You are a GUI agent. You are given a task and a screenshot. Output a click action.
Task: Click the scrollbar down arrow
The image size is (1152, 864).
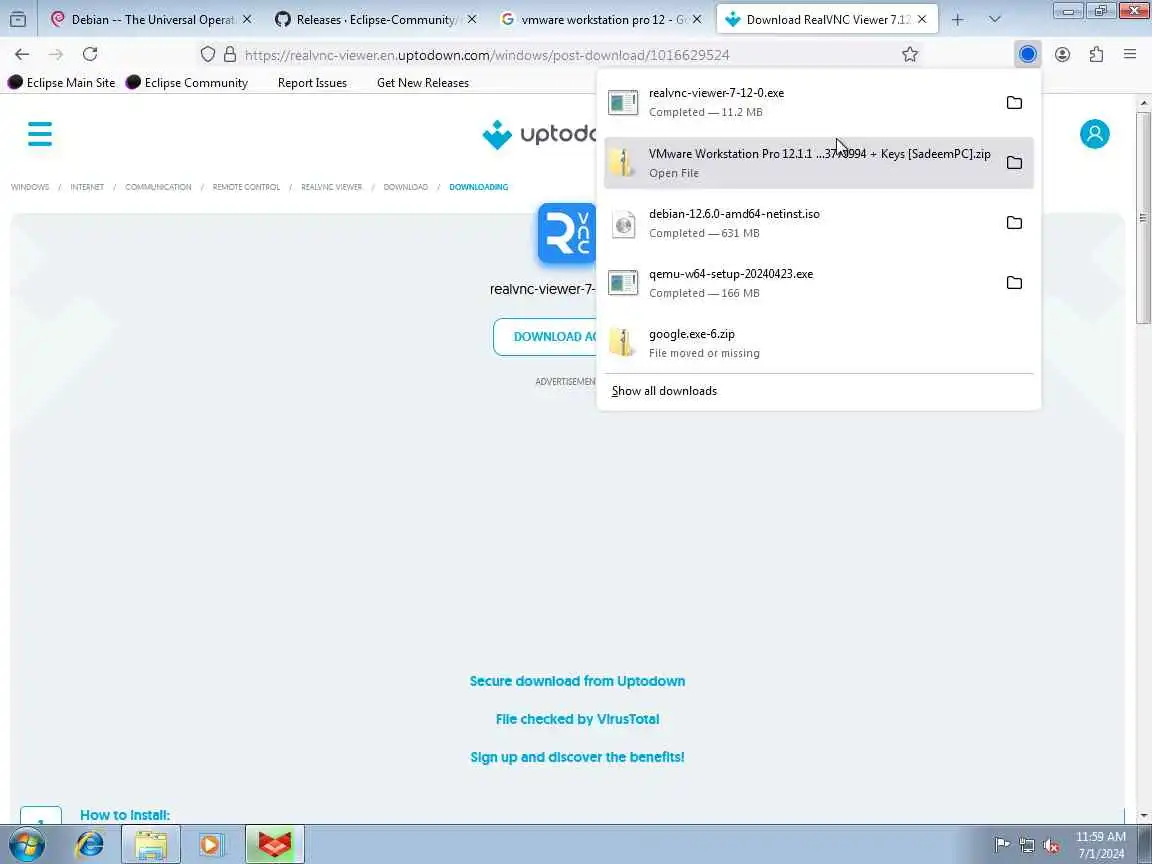point(1143,816)
